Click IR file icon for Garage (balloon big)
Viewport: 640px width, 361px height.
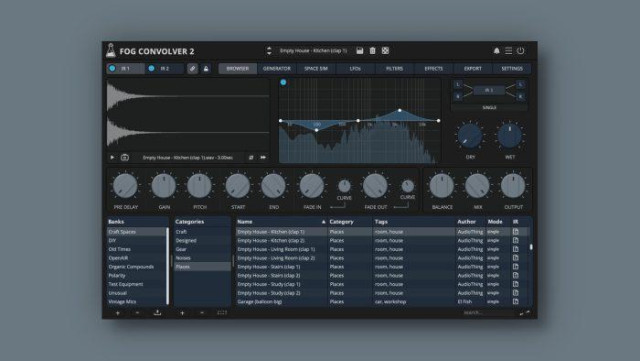point(516,302)
